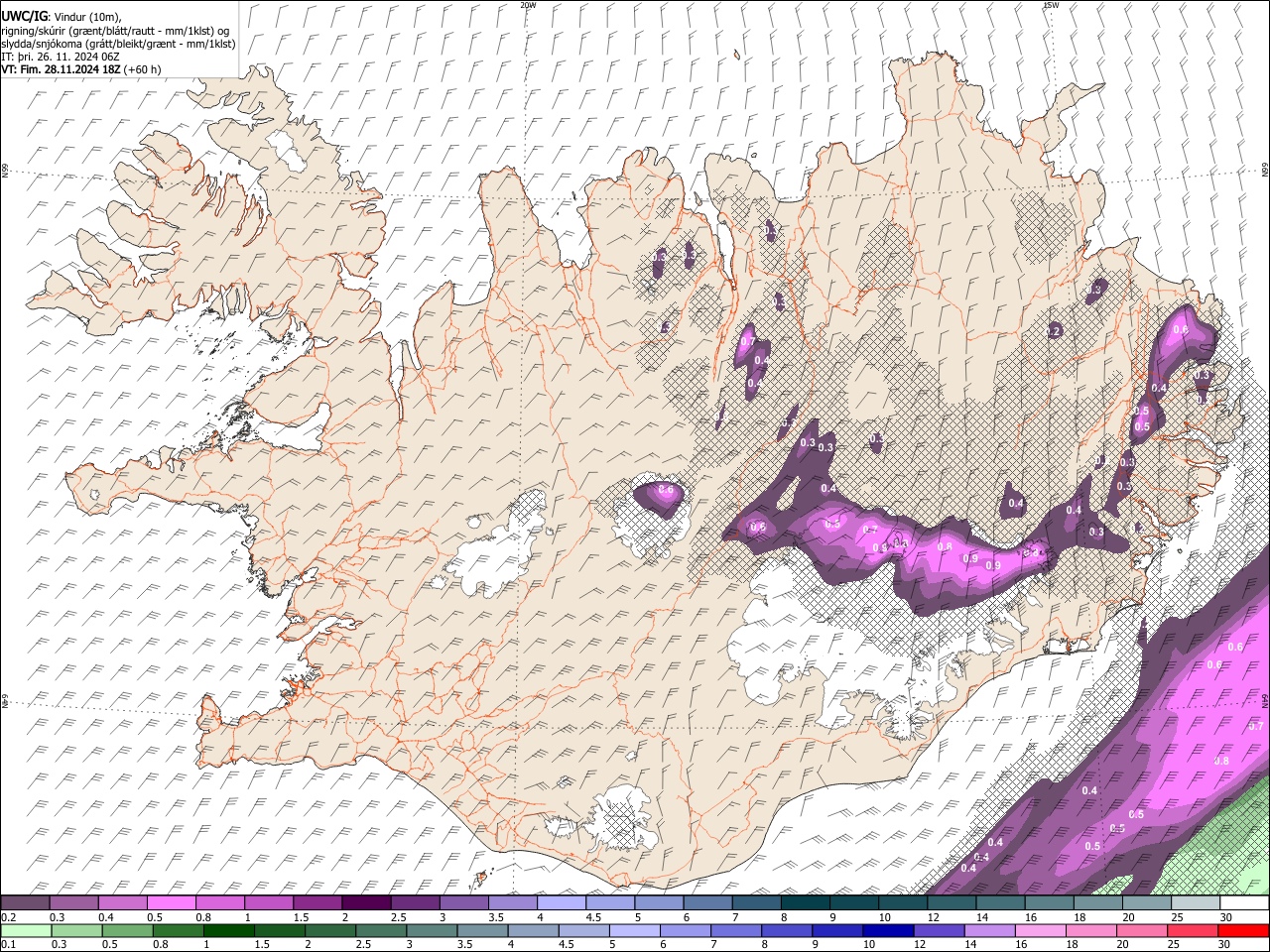1270x952 pixels.
Task: Click the 'VT: Fim. 28.11.2024 18Z' valid time
Action: click(61, 69)
